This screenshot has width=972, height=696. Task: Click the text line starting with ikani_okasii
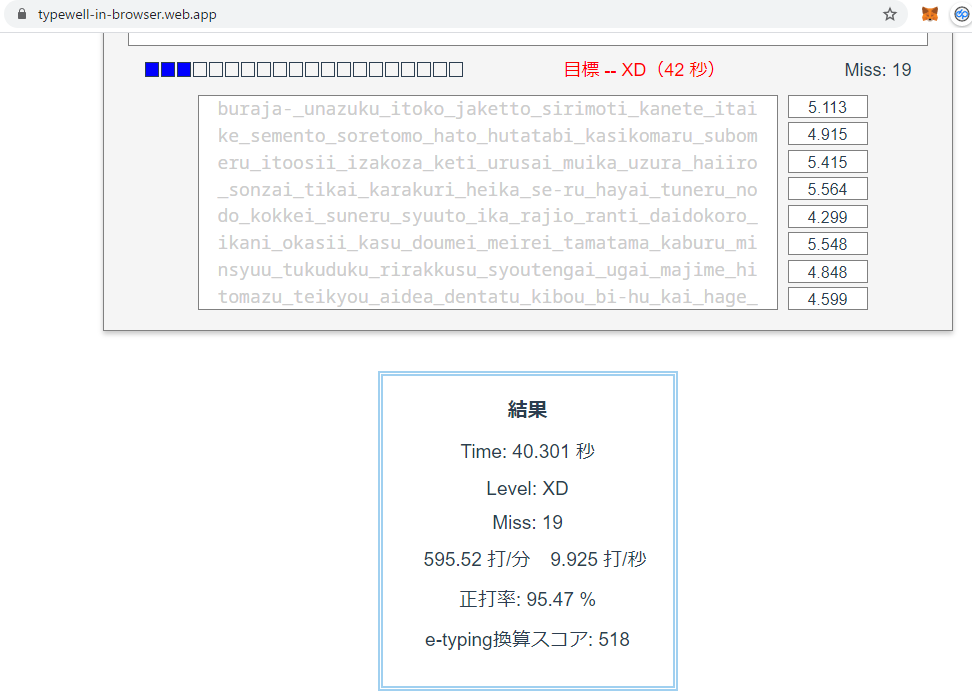coord(487,243)
